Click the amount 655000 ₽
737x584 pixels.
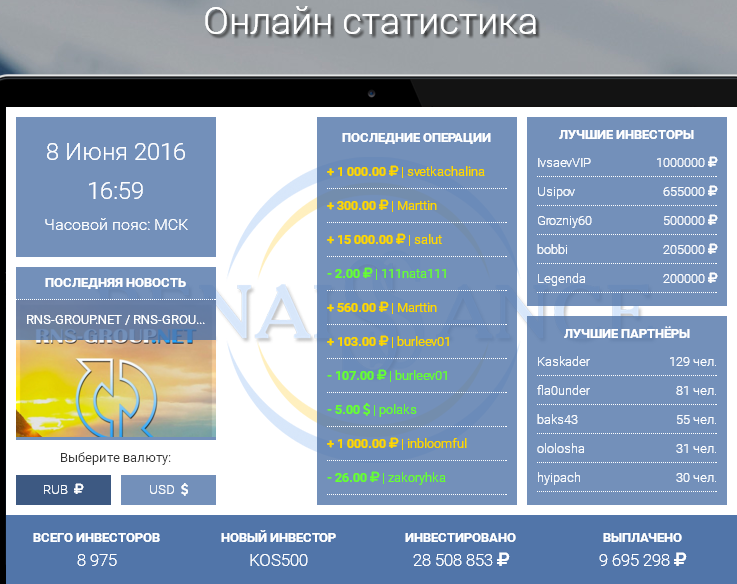click(690, 192)
